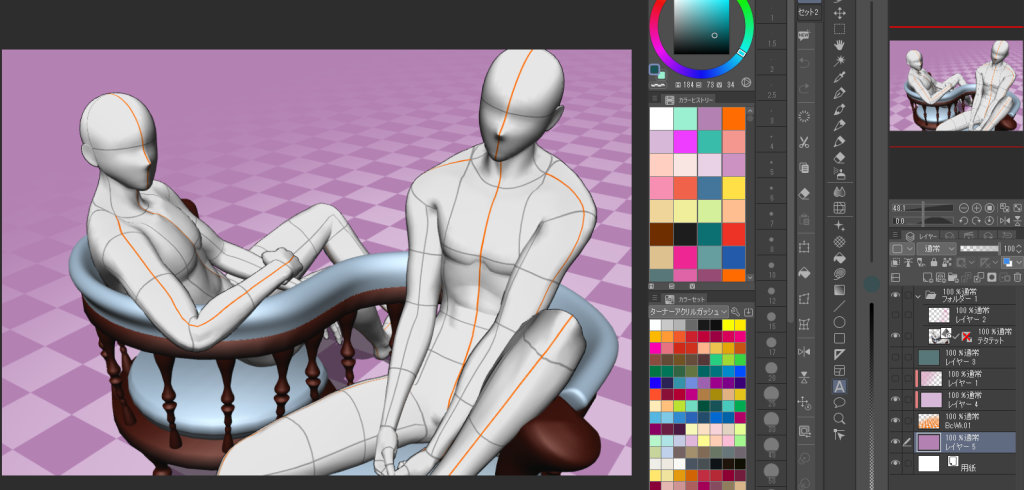Collapse the フォルダー 1 layer folder

click(x=918, y=296)
